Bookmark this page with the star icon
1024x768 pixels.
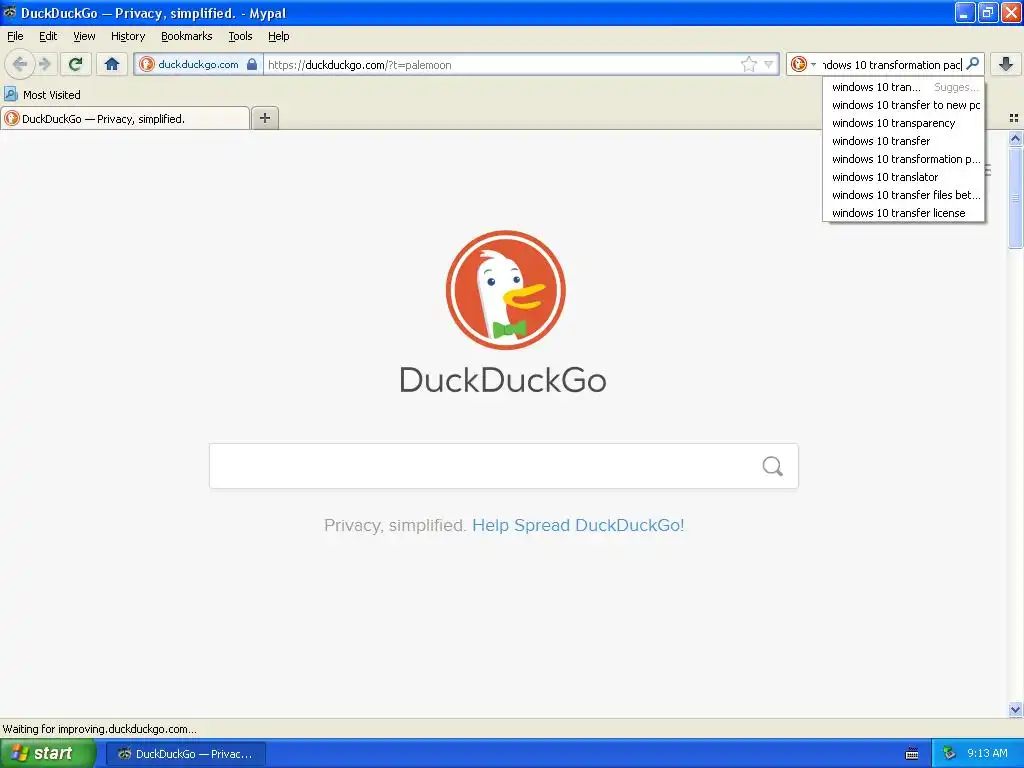748,64
